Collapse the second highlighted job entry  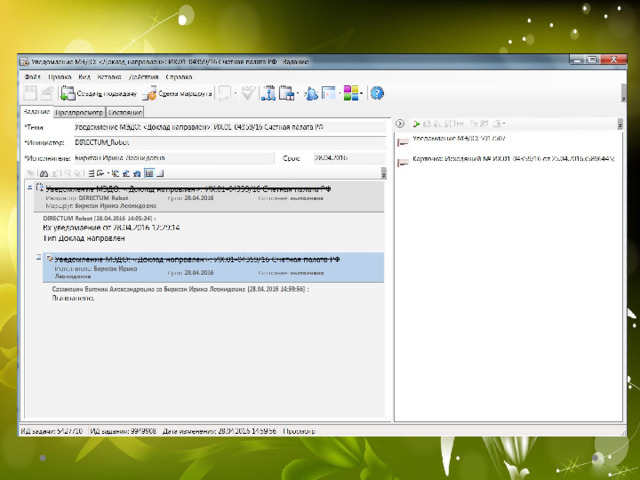pos(38,258)
